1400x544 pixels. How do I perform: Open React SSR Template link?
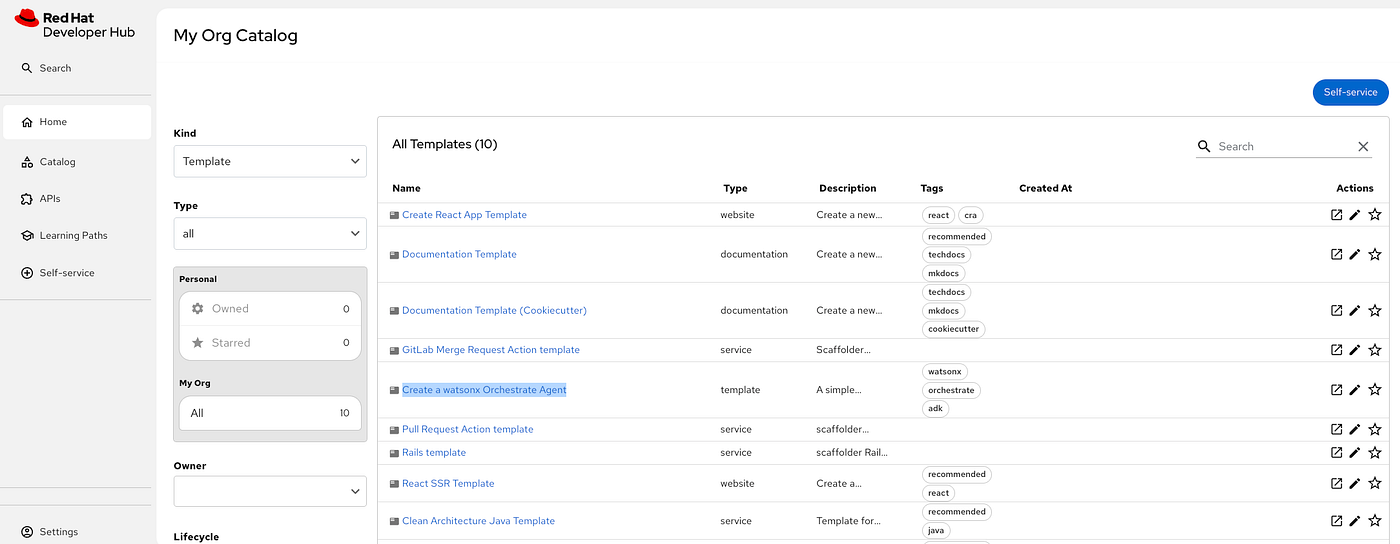[x=448, y=484]
